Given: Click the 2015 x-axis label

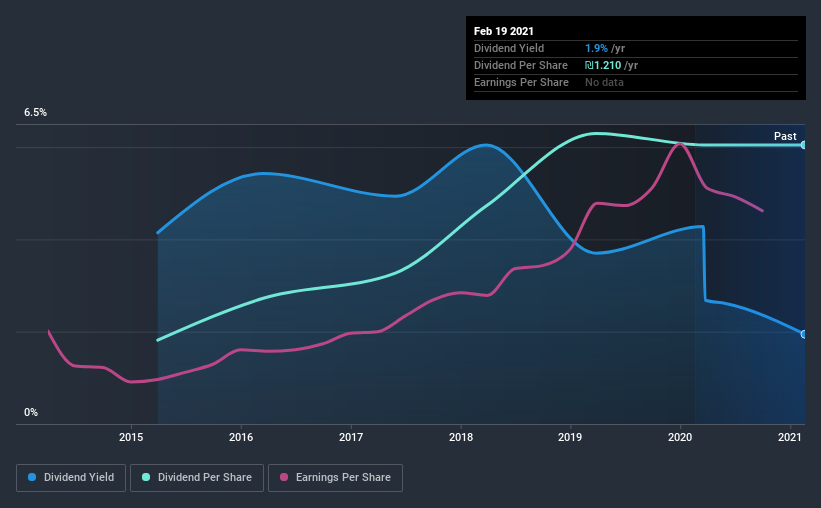Looking at the screenshot, I should pyautogui.click(x=131, y=437).
